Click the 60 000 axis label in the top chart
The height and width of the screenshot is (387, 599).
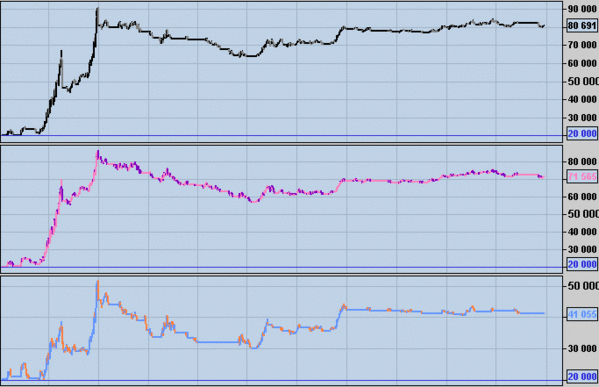pyautogui.click(x=582, y=63)
